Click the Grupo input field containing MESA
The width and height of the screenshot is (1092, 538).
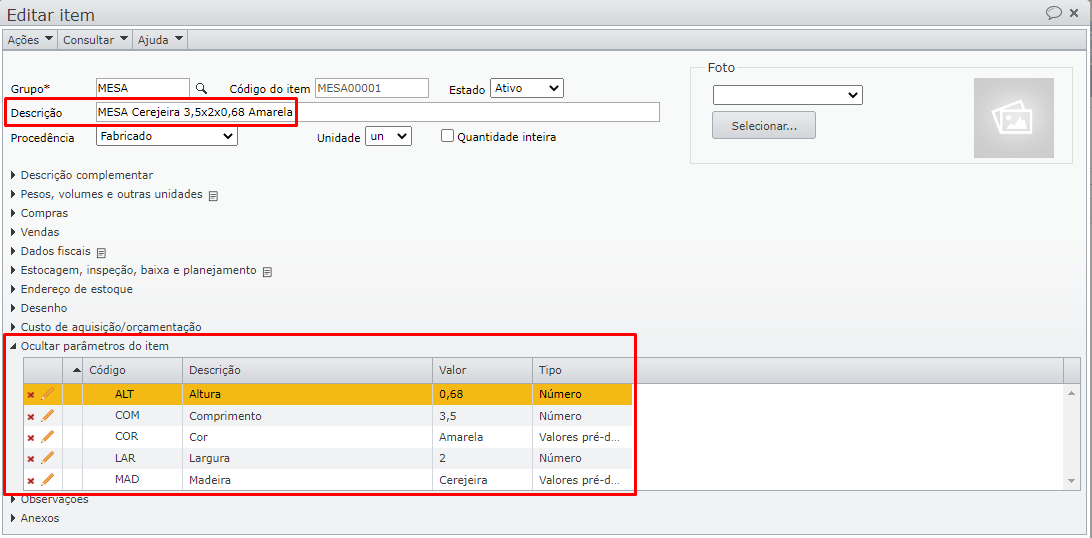[x=143, y=88]
